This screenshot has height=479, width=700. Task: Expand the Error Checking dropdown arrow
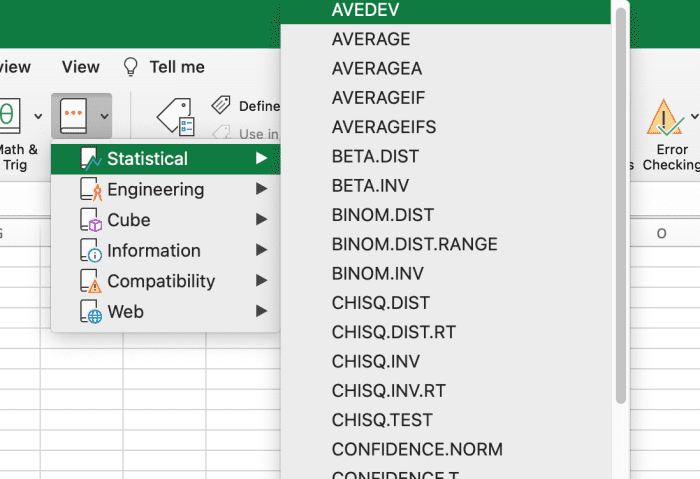(694, 116)
